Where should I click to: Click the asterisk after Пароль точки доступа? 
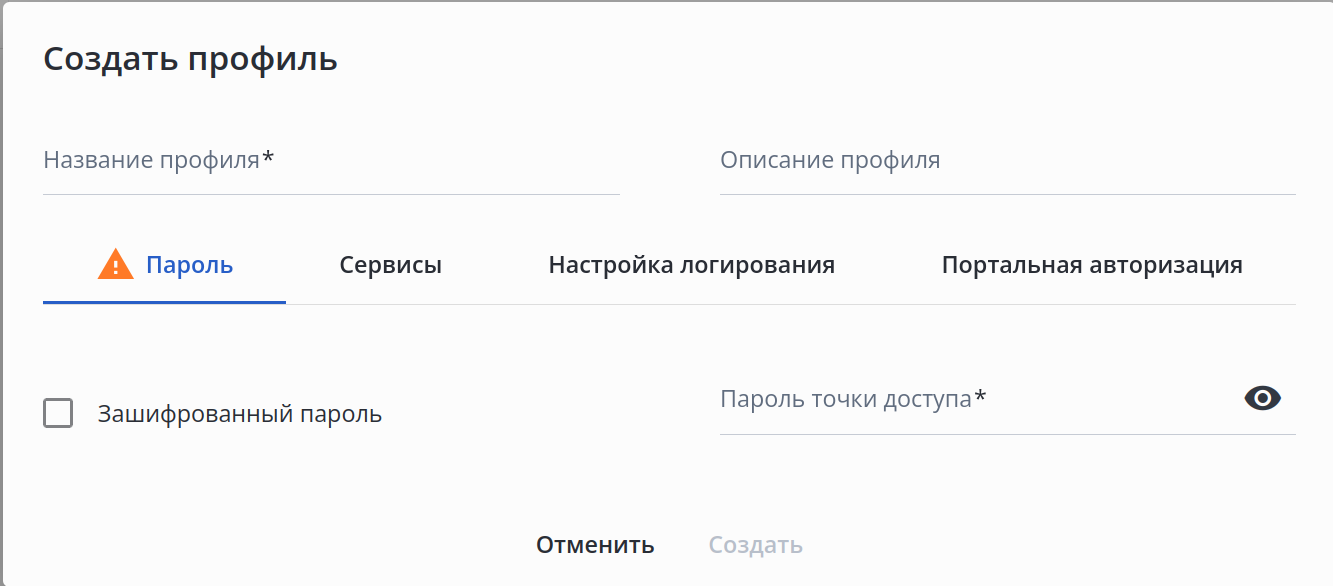980,398
